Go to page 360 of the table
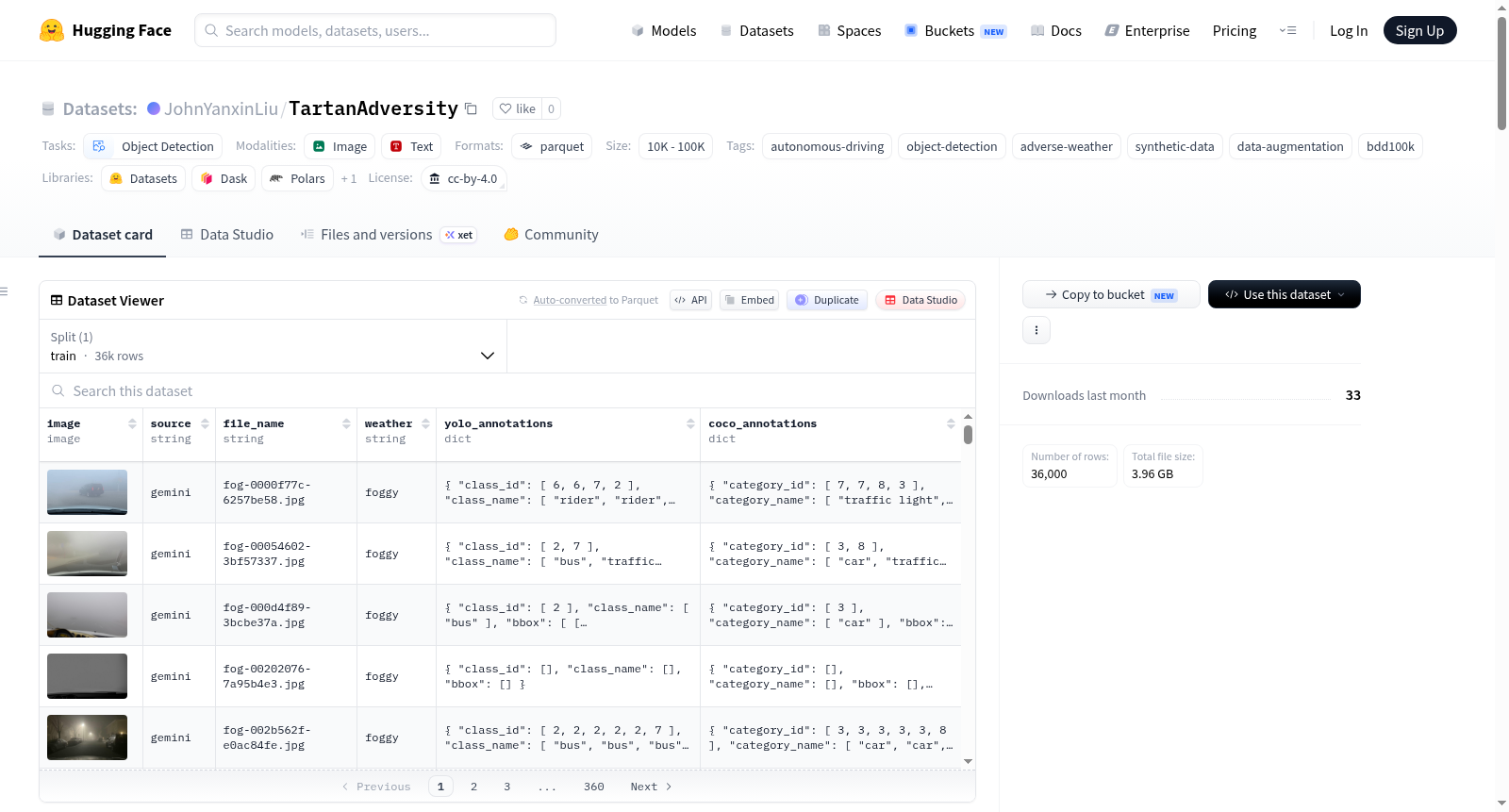 tap(594, 787)
